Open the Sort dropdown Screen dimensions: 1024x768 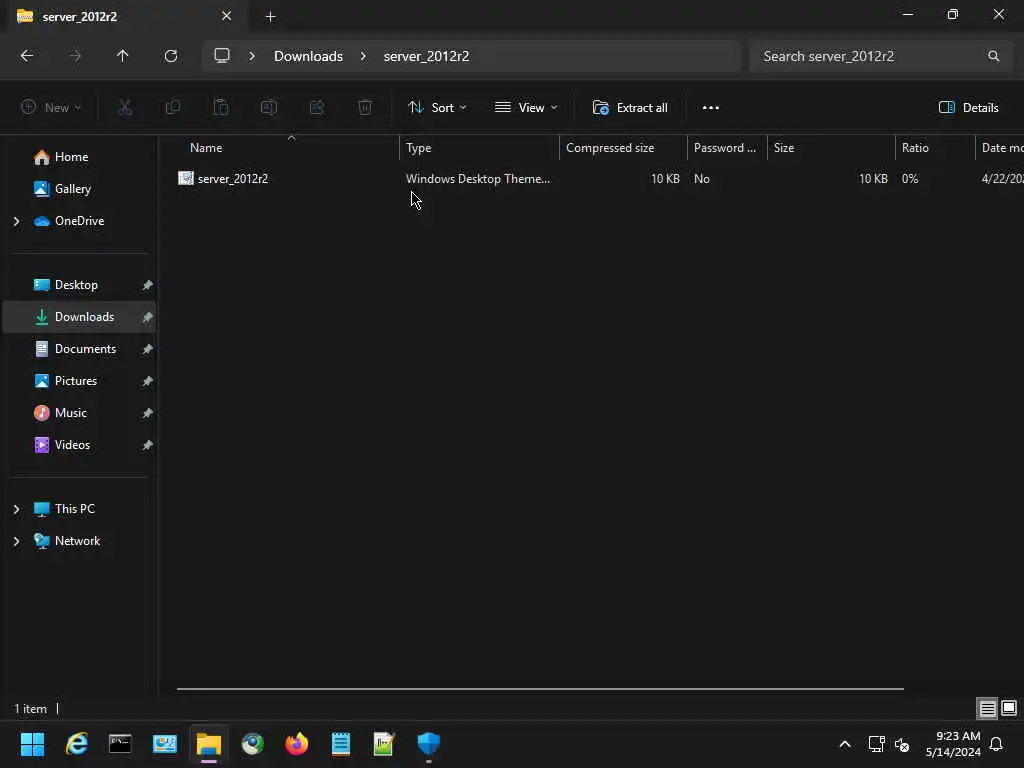tap(437, 108)
